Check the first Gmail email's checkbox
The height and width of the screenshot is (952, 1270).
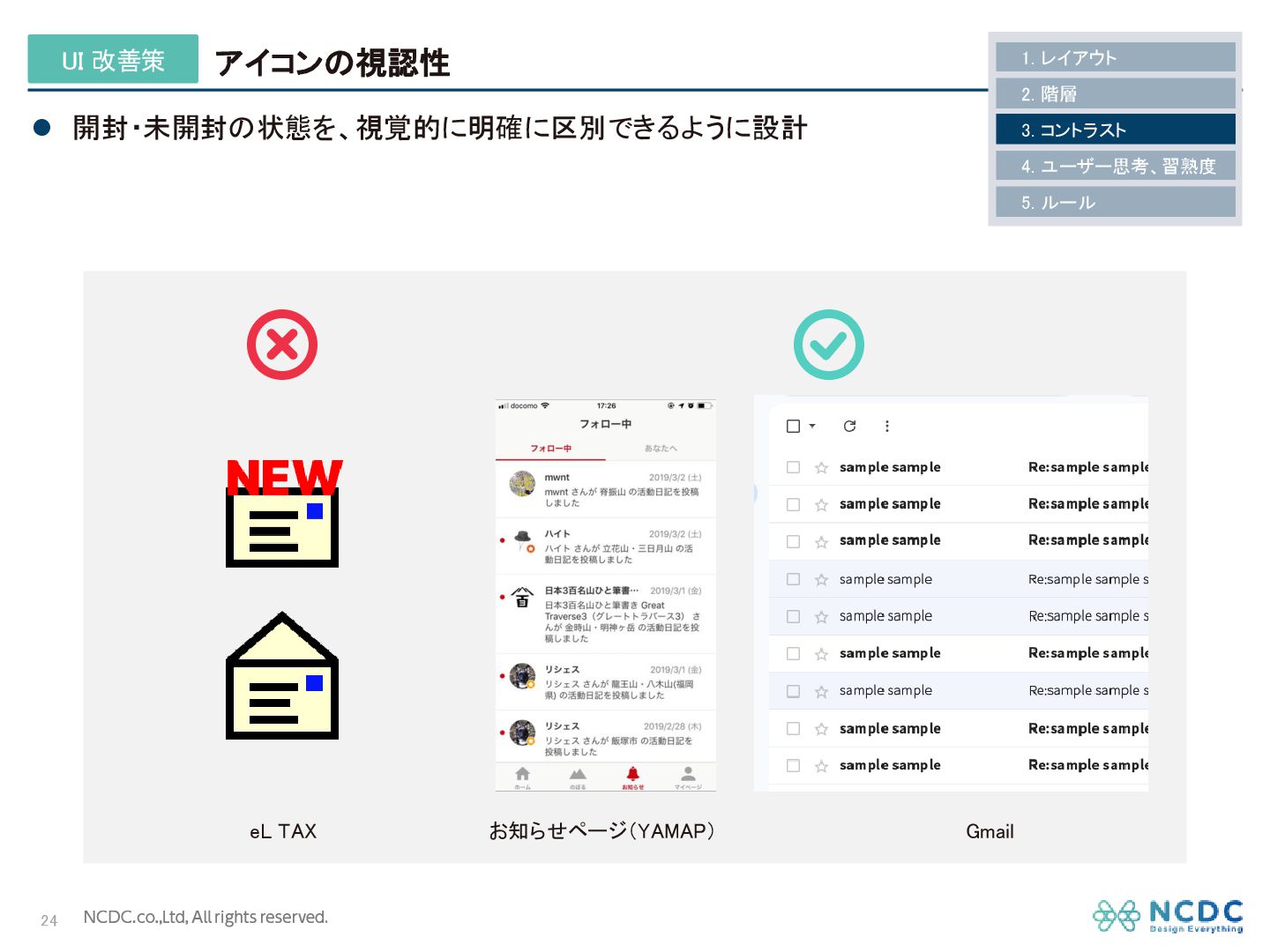tap(793, 467)
